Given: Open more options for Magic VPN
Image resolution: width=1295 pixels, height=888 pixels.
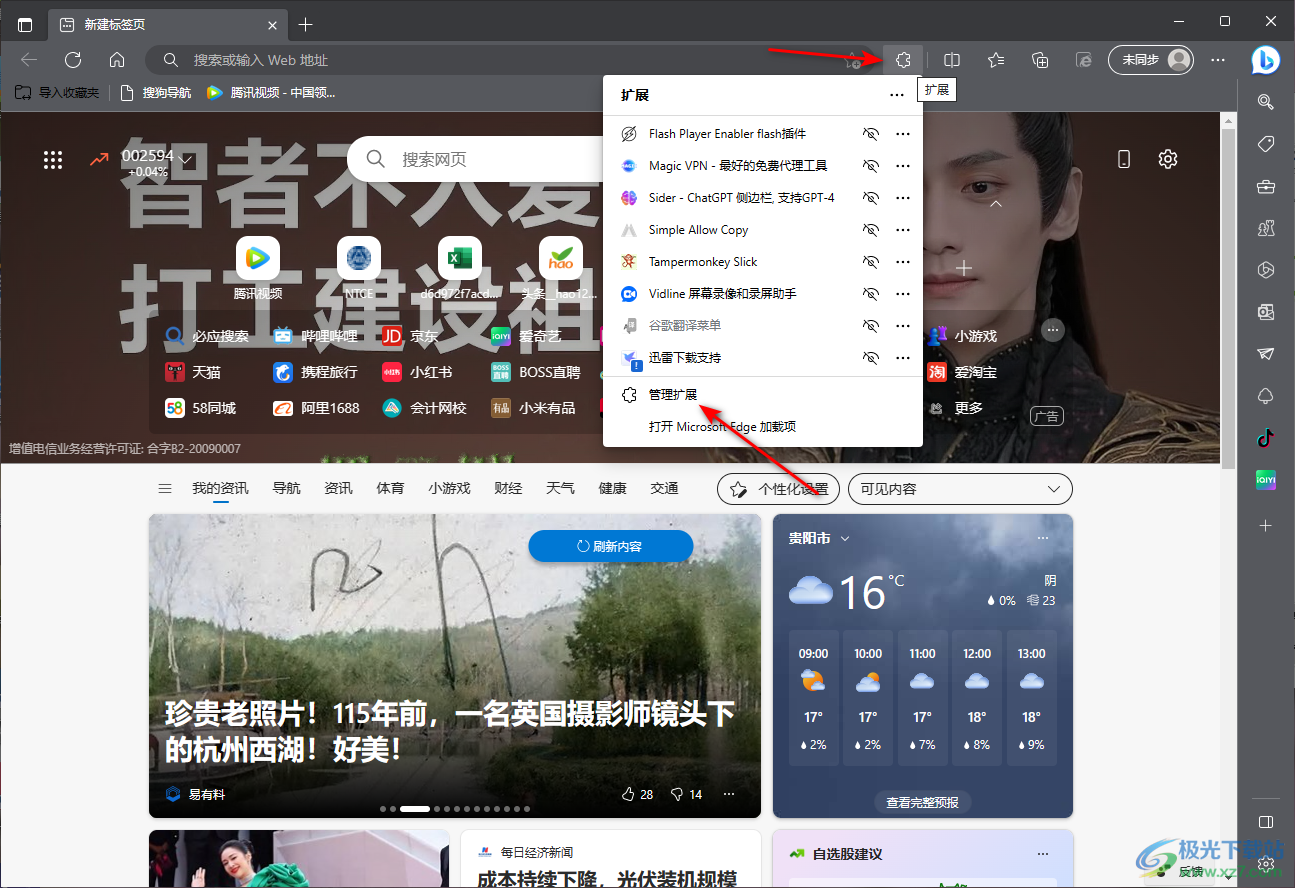Looking at the screenshot, I should (903, 166).
